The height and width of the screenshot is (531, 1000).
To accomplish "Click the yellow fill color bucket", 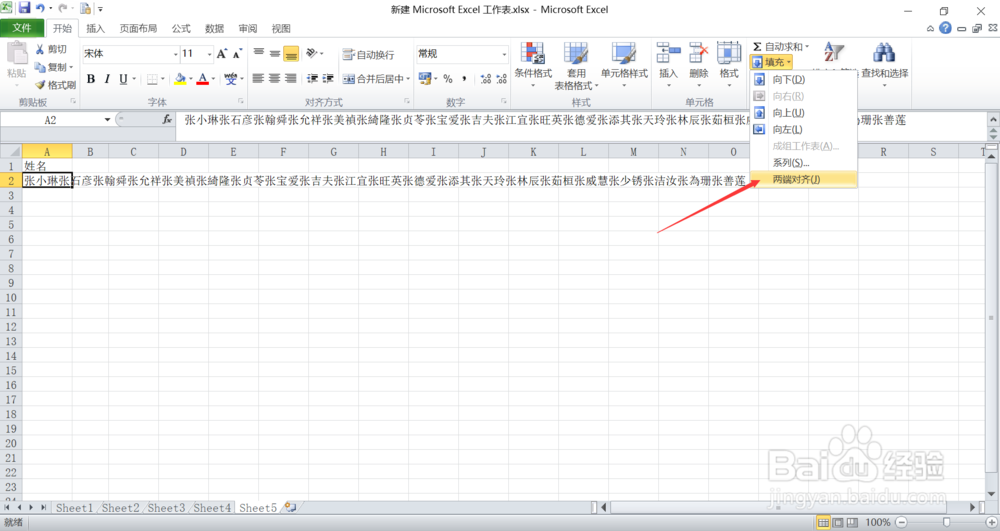I will point(180,79).
